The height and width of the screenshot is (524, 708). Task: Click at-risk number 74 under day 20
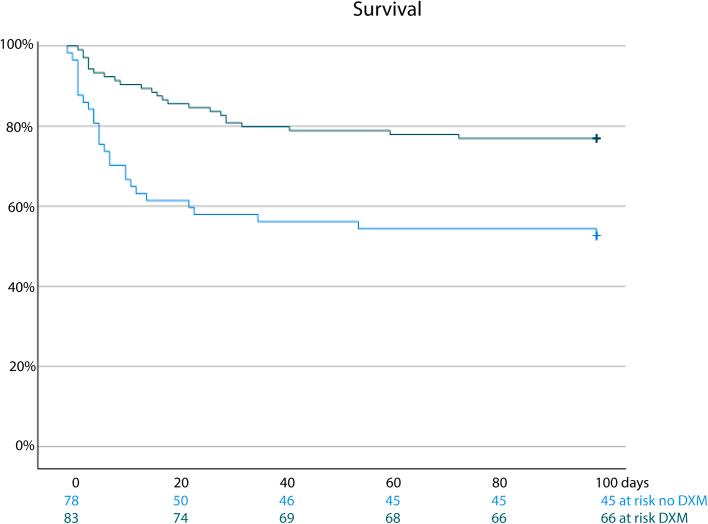tap(181, 518)
